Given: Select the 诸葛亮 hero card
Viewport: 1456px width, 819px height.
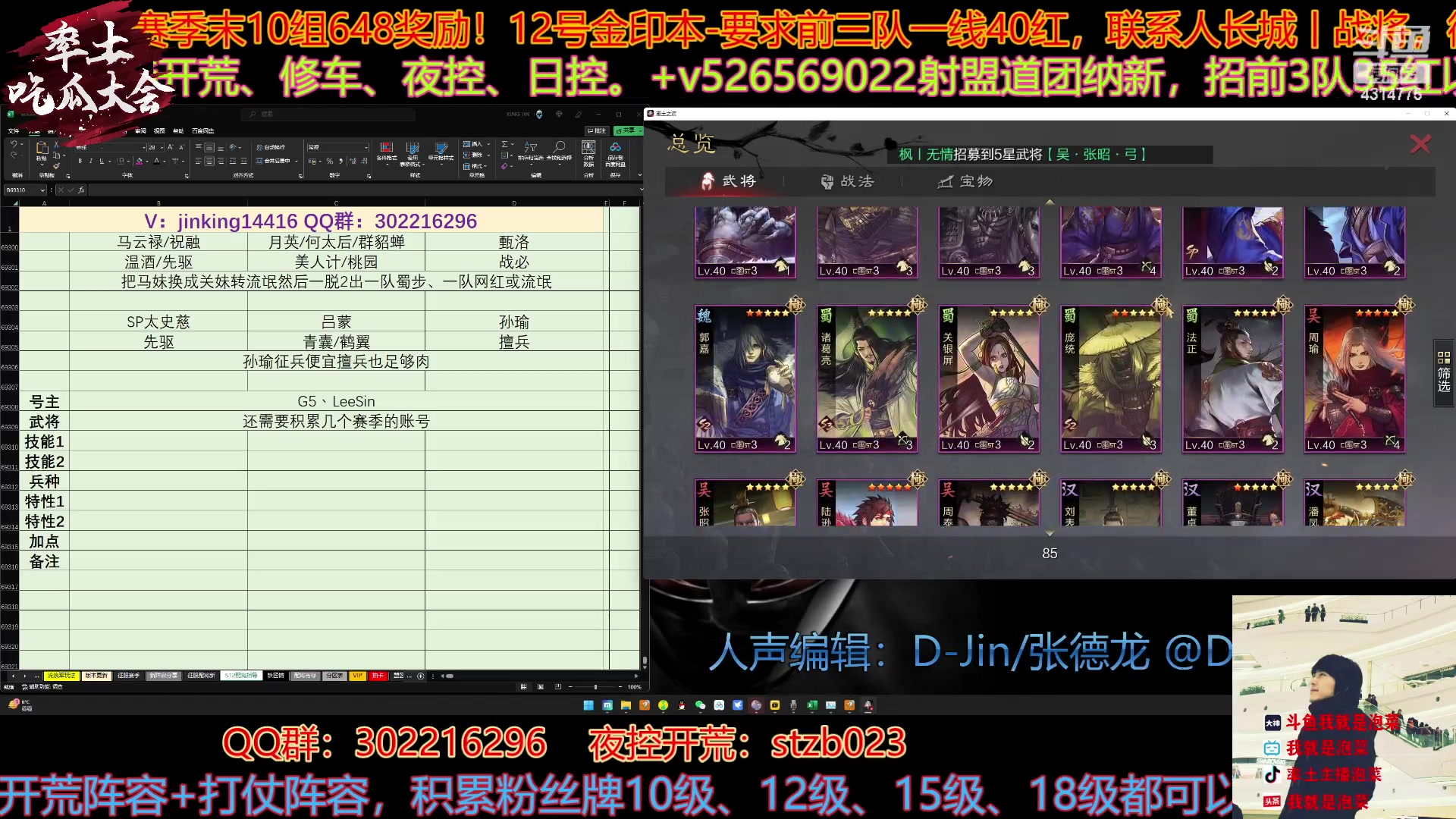Looking at the screenshot, I should coord(868,378).
